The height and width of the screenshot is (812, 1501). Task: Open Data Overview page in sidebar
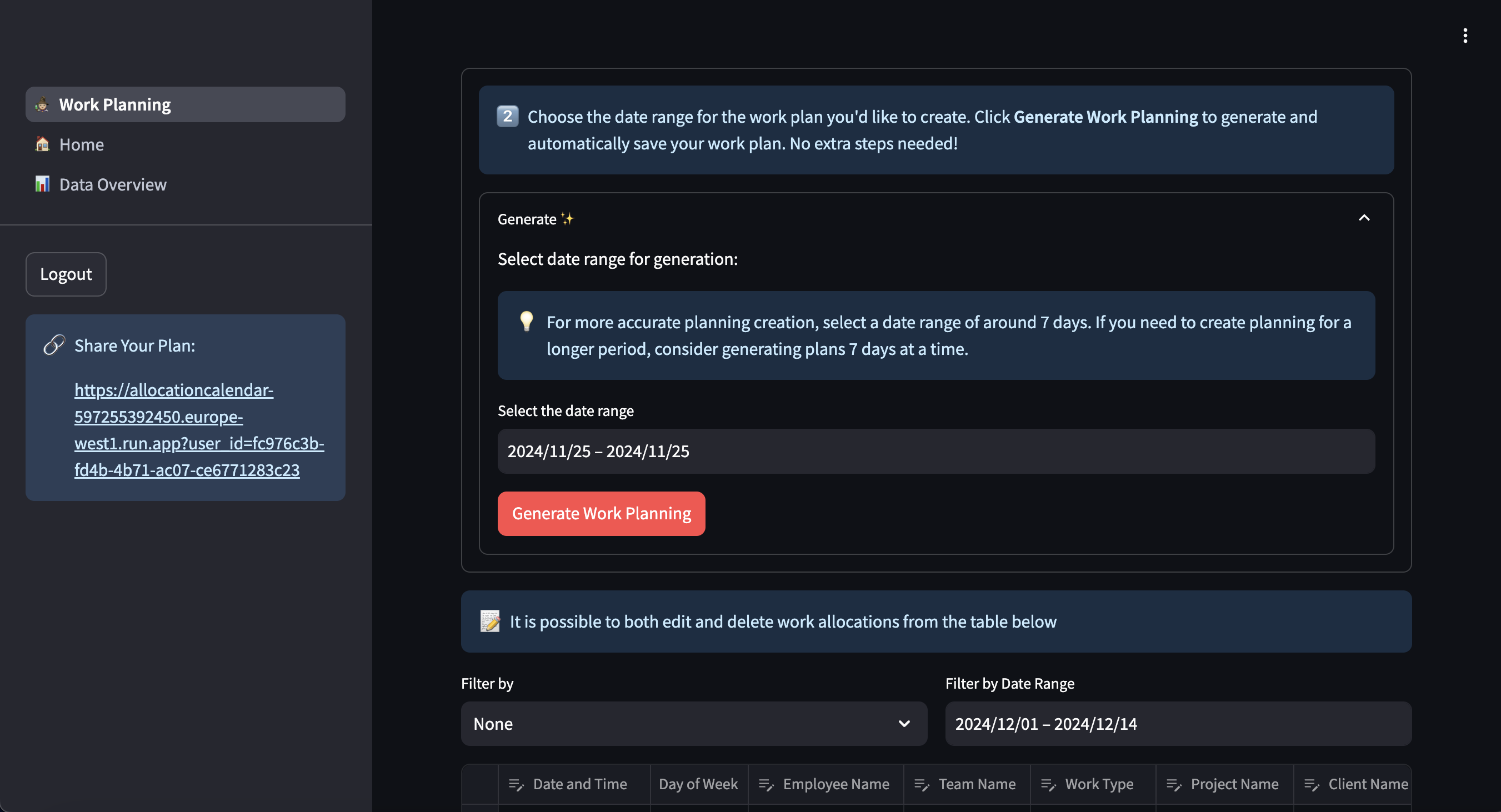tap(112, 184)
